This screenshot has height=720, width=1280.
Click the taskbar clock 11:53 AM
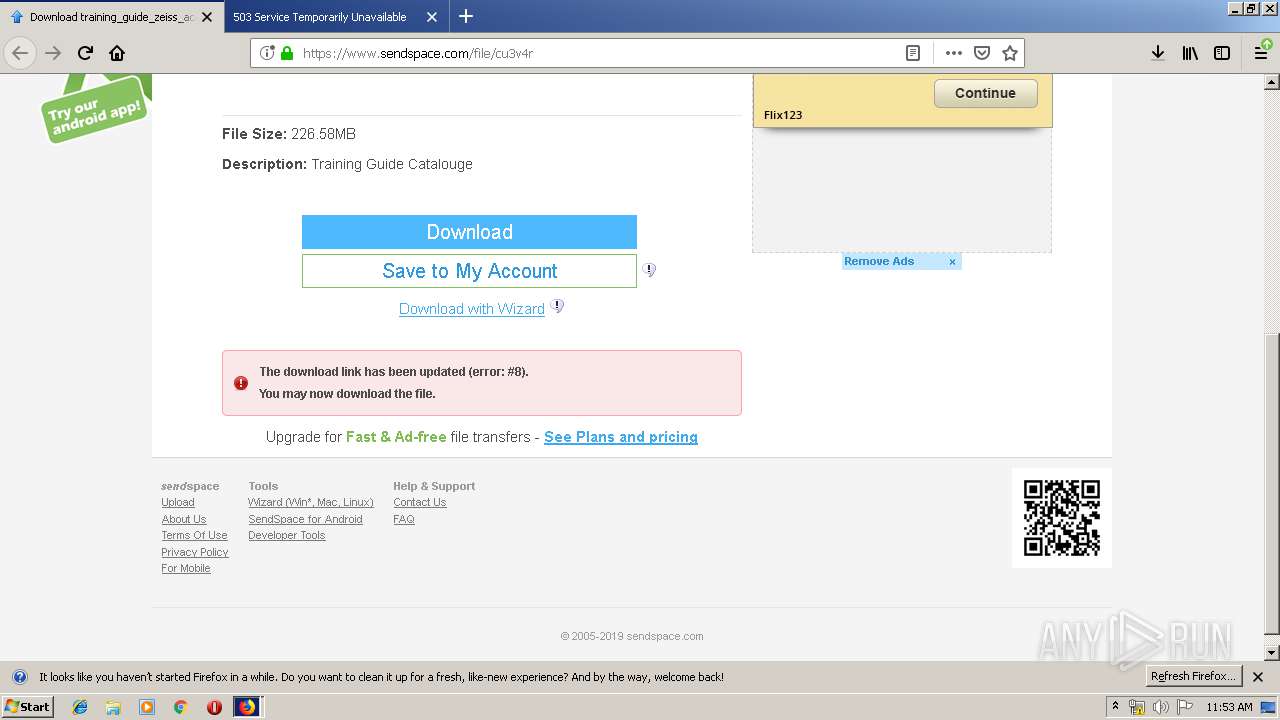[x=1229, y=707]
